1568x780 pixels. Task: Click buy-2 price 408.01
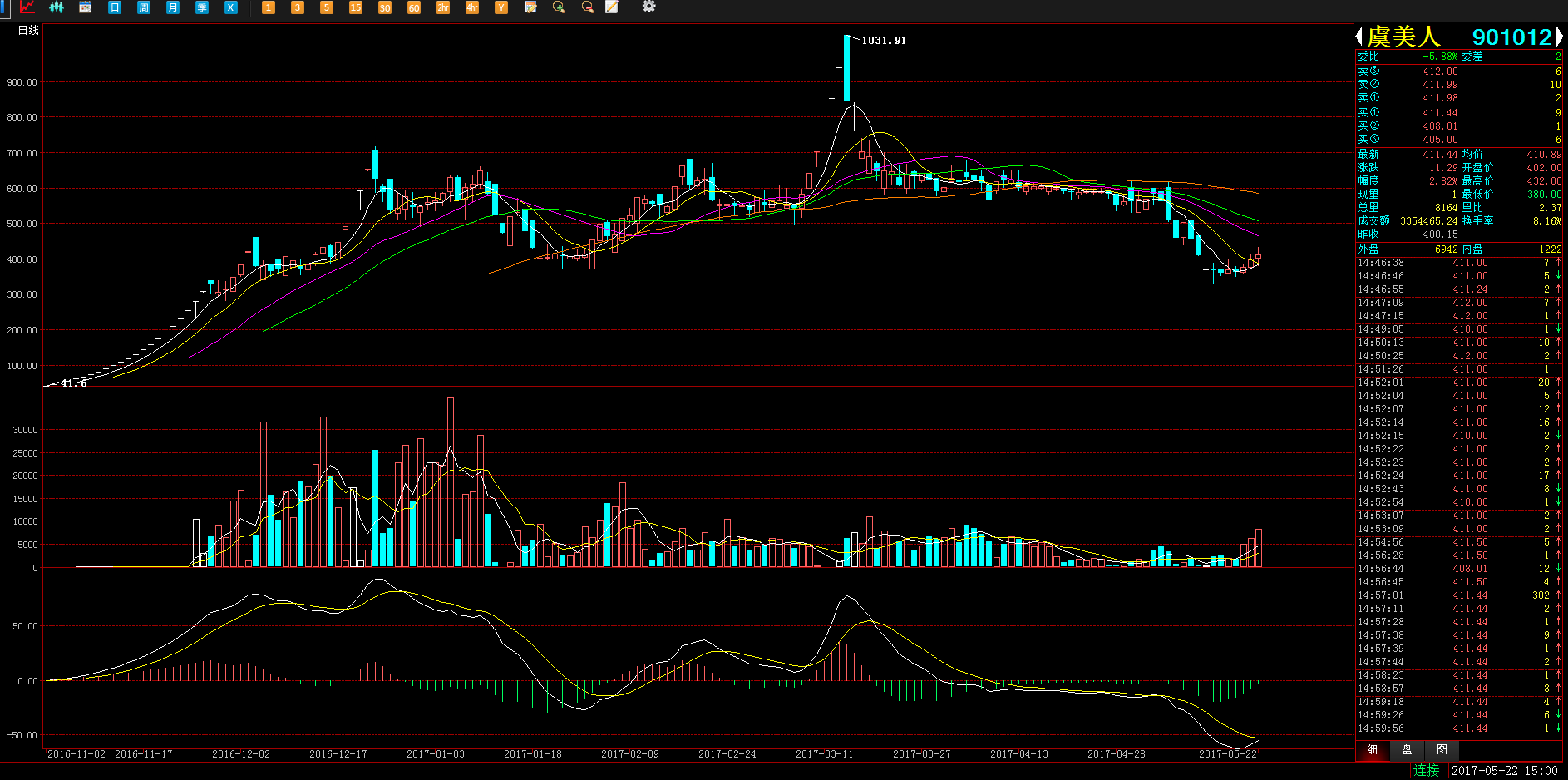coord(1440,126)
